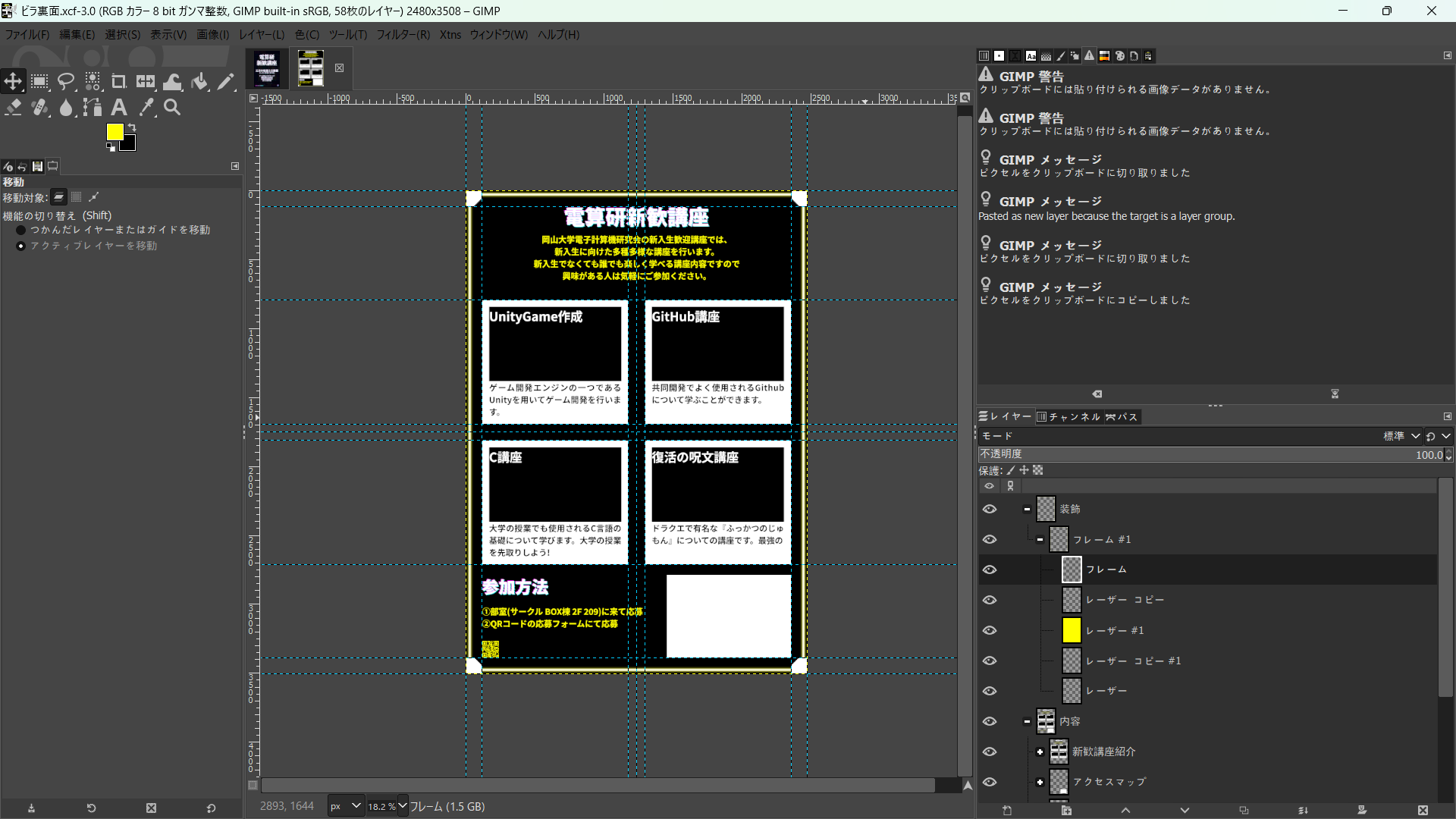The image size is (1456, 819).
Task: Clear the error console messages
Action: click(x=1097, y=394)
